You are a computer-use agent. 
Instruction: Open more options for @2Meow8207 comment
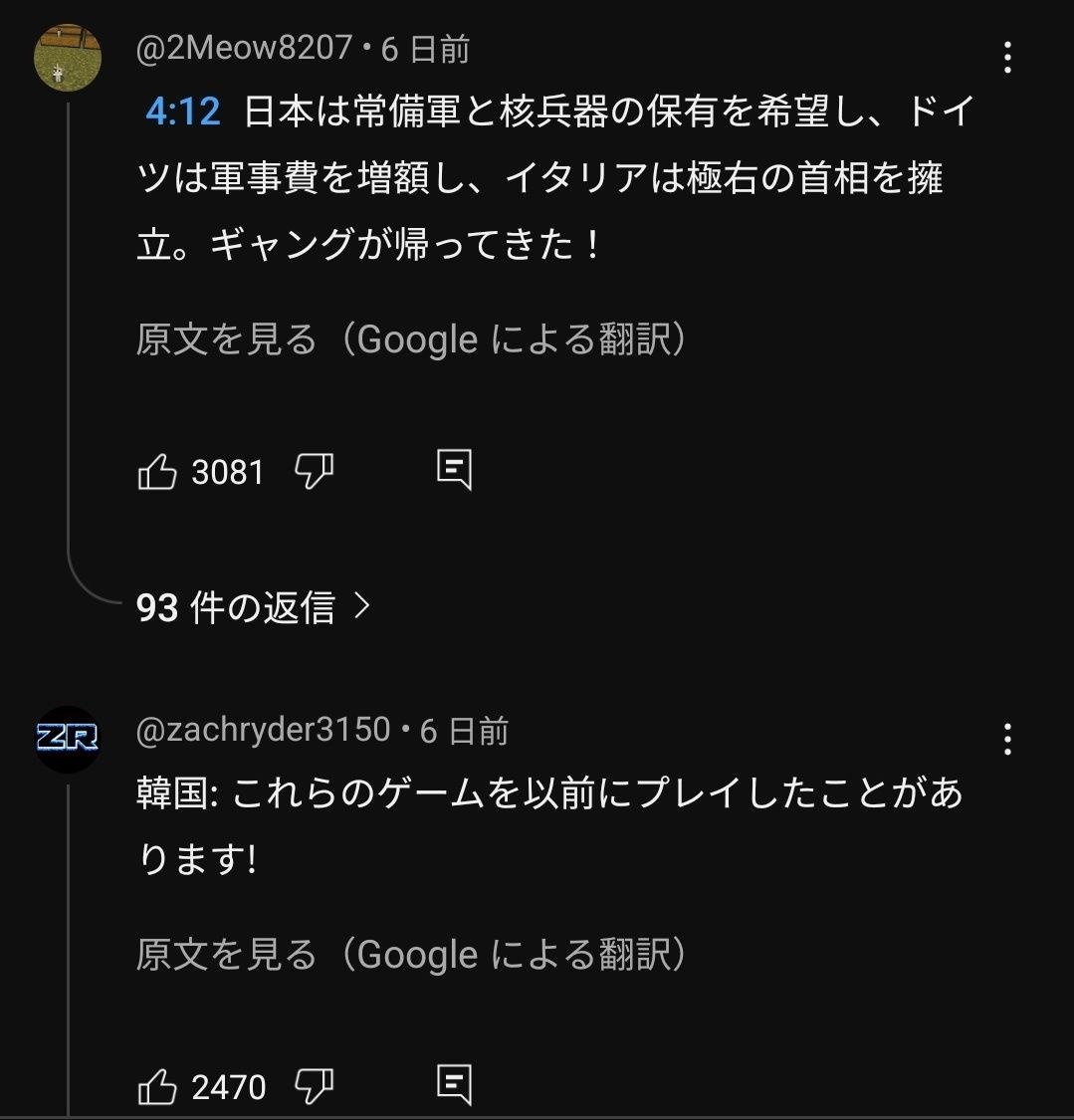pos(1007,58)
